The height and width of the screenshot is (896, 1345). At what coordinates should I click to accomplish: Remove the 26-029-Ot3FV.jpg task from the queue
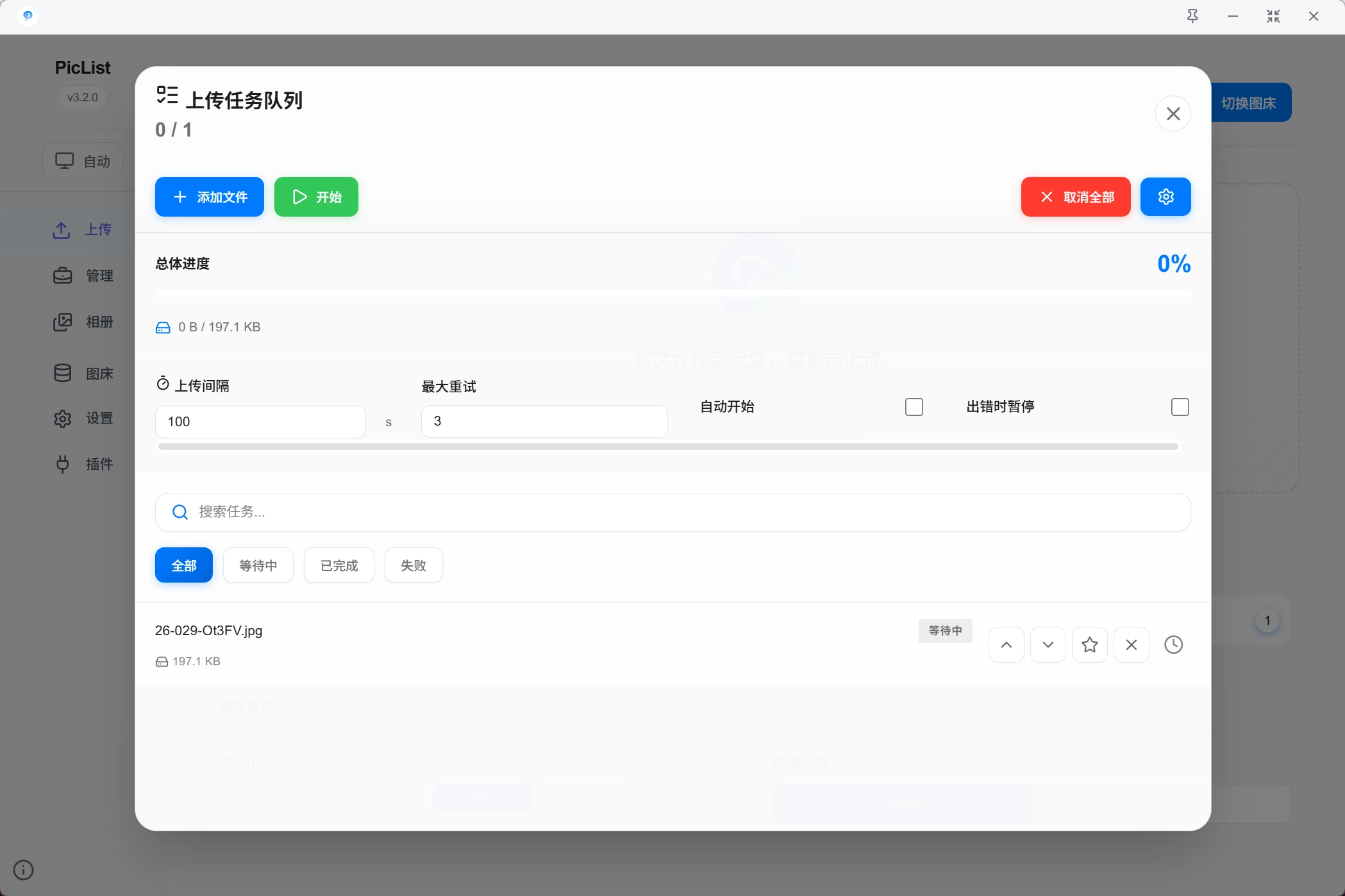coord(1131,645)
